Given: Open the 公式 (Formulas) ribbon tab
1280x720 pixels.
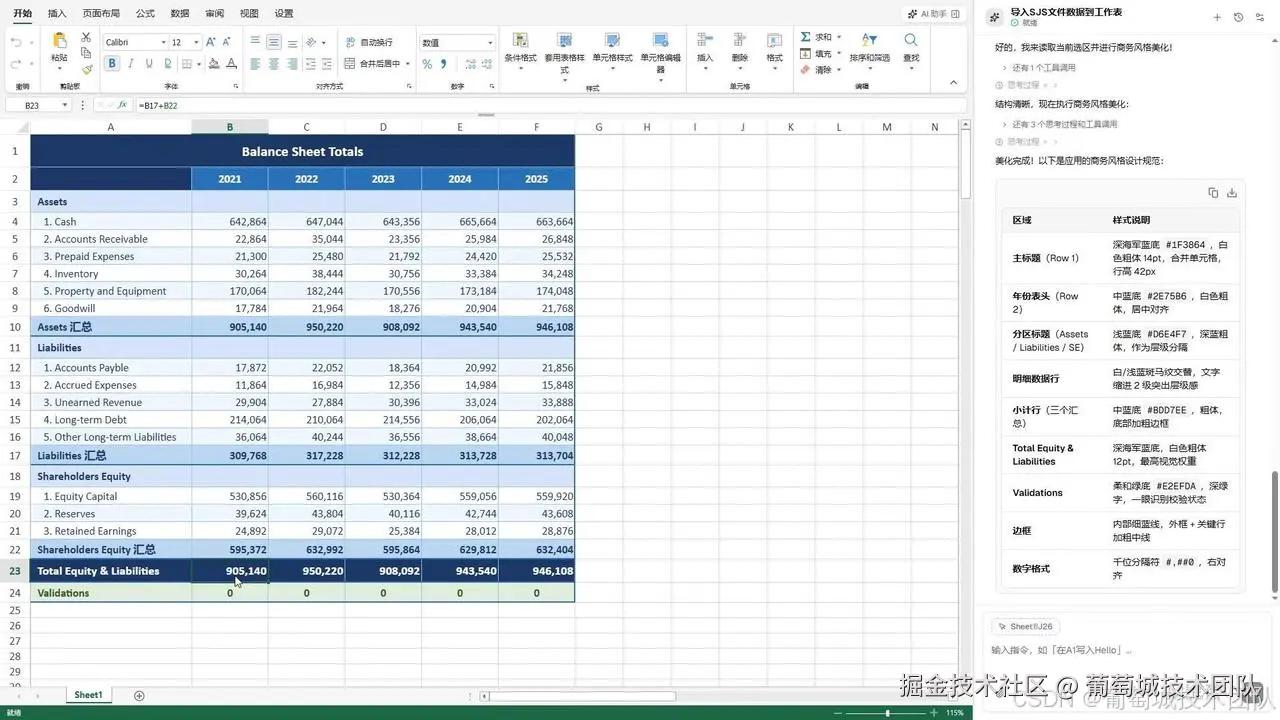Looking at the screenshot, I should coord(145,14).
